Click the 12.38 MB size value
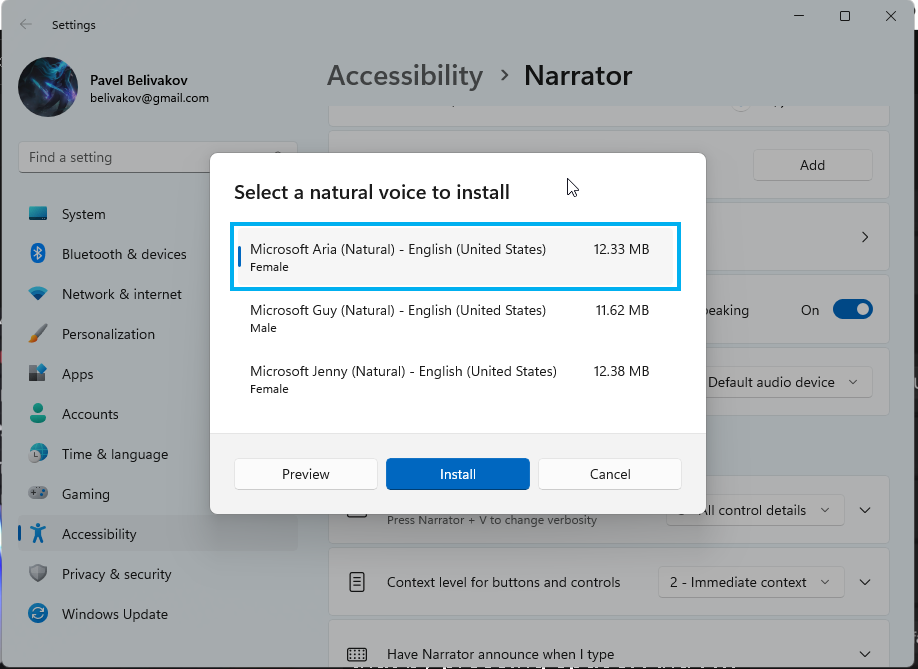 [x=621, y=371]
